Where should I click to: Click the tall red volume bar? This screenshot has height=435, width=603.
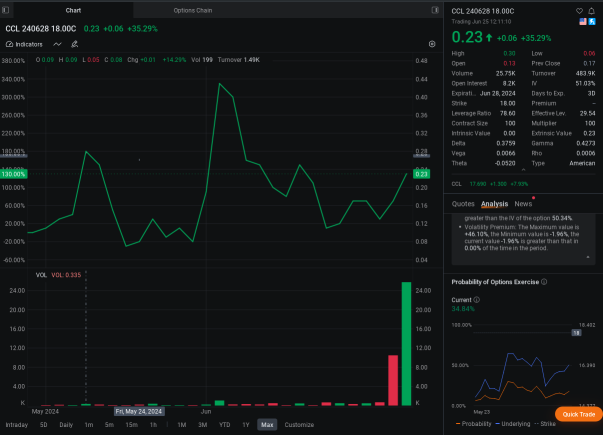coord(393,380)
